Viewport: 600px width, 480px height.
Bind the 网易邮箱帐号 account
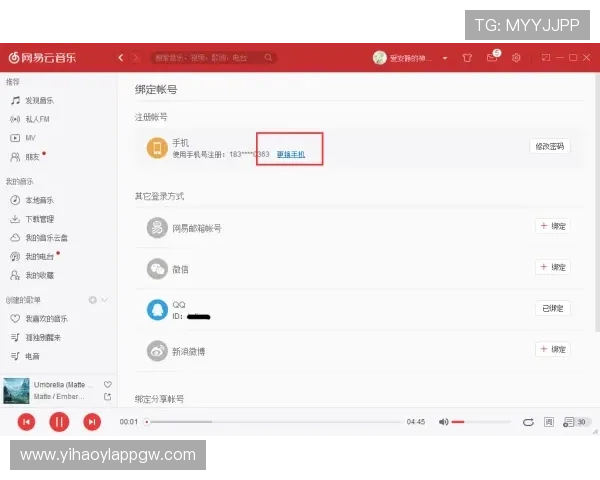coord(553,226)
